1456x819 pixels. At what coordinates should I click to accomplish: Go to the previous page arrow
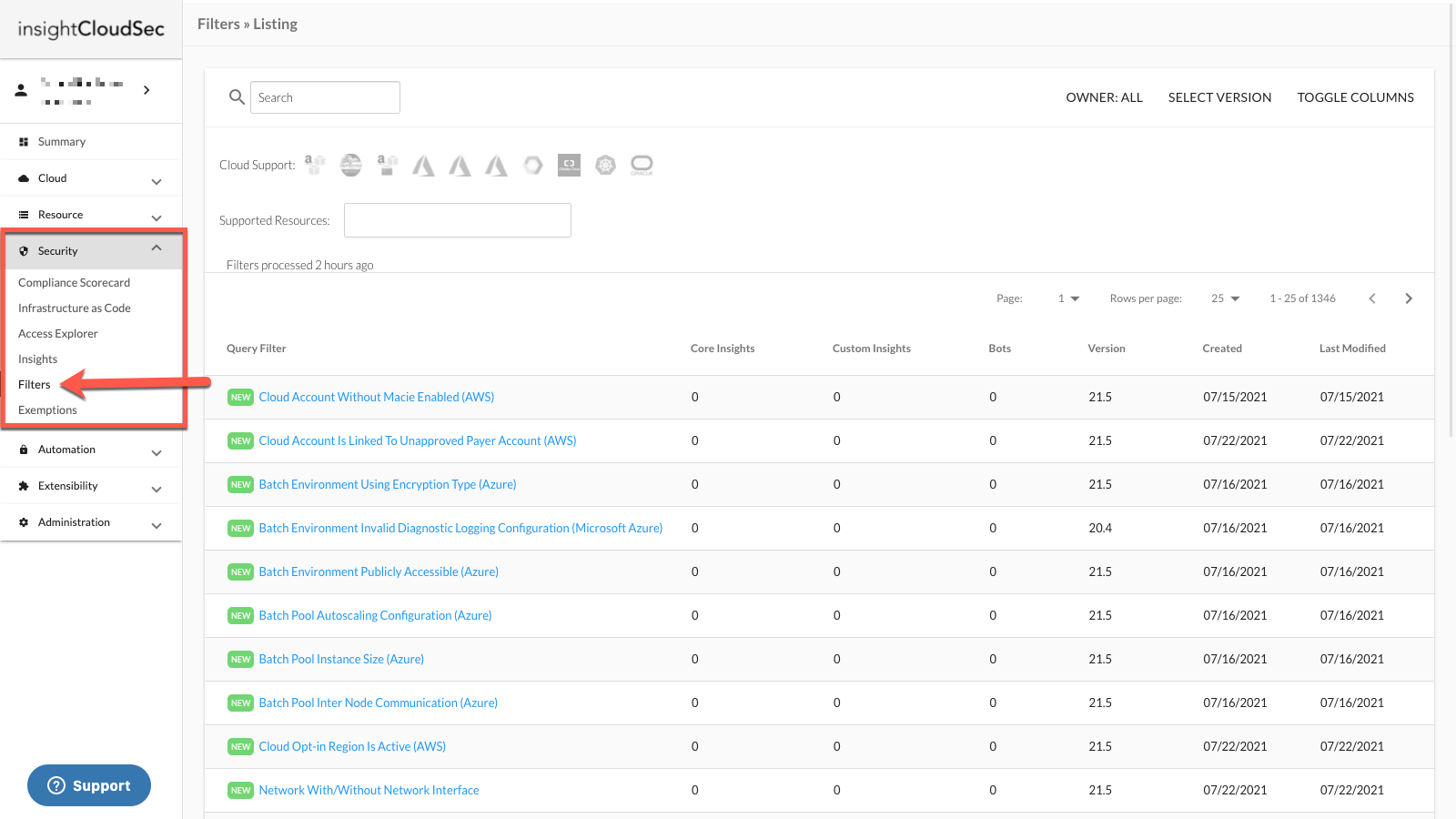click(1372, 298)
